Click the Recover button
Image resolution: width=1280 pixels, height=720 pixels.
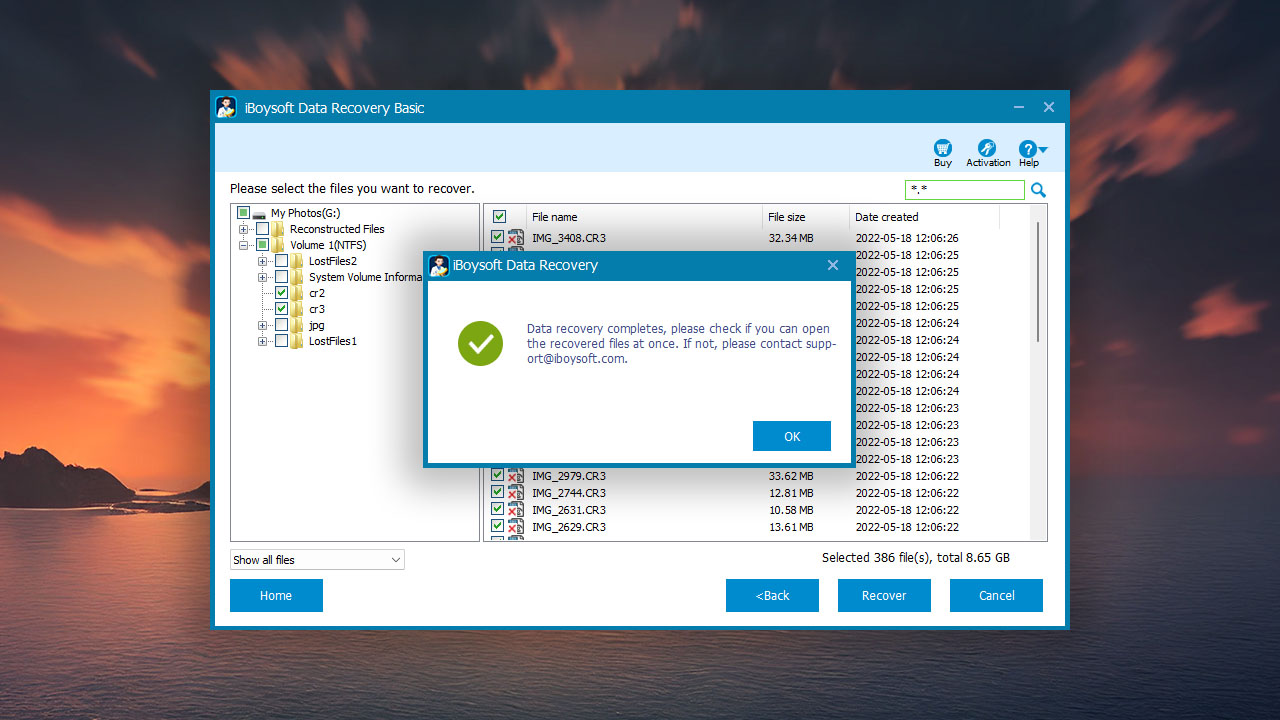tap(884, 595)
